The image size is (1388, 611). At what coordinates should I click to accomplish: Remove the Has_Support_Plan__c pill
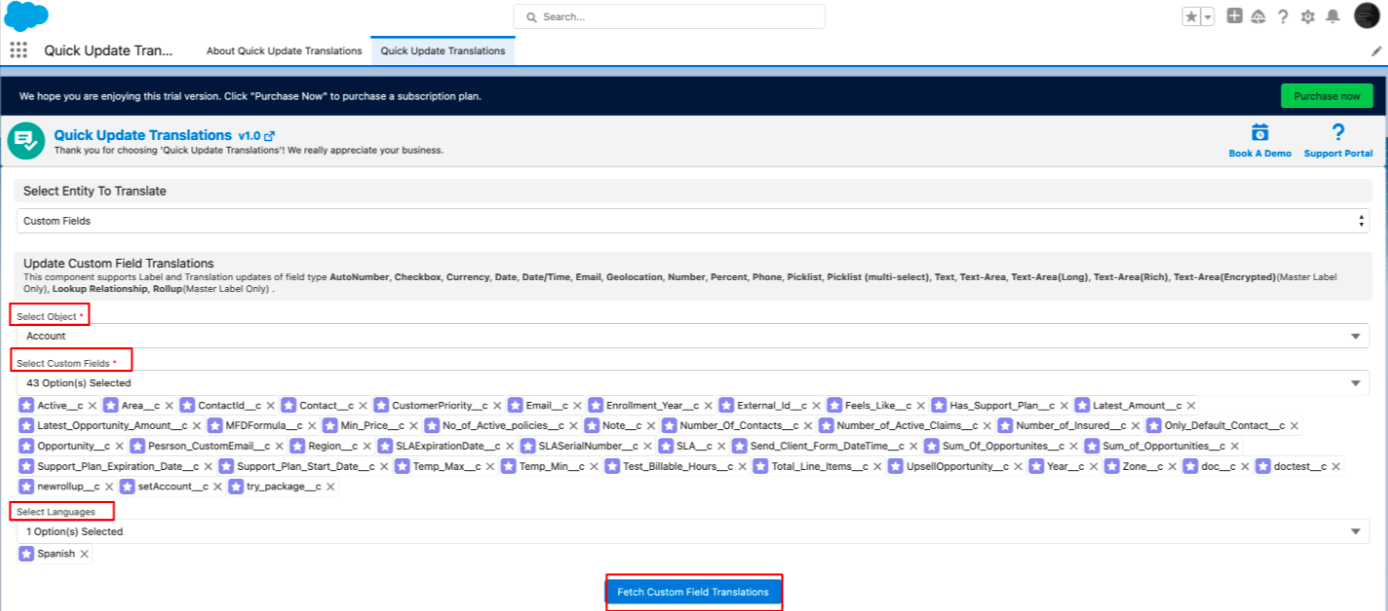point(1063,406)
